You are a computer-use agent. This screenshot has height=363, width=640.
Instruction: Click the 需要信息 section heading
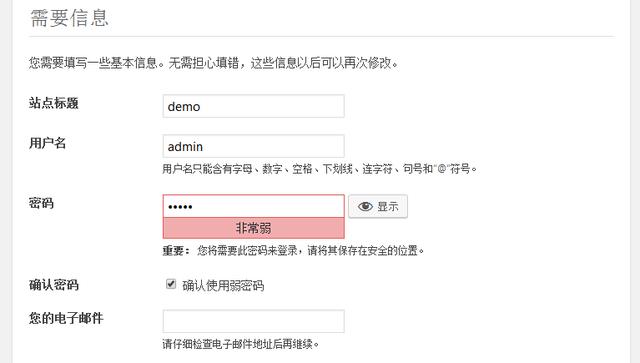pyautogui.click(x=69, y=18)
